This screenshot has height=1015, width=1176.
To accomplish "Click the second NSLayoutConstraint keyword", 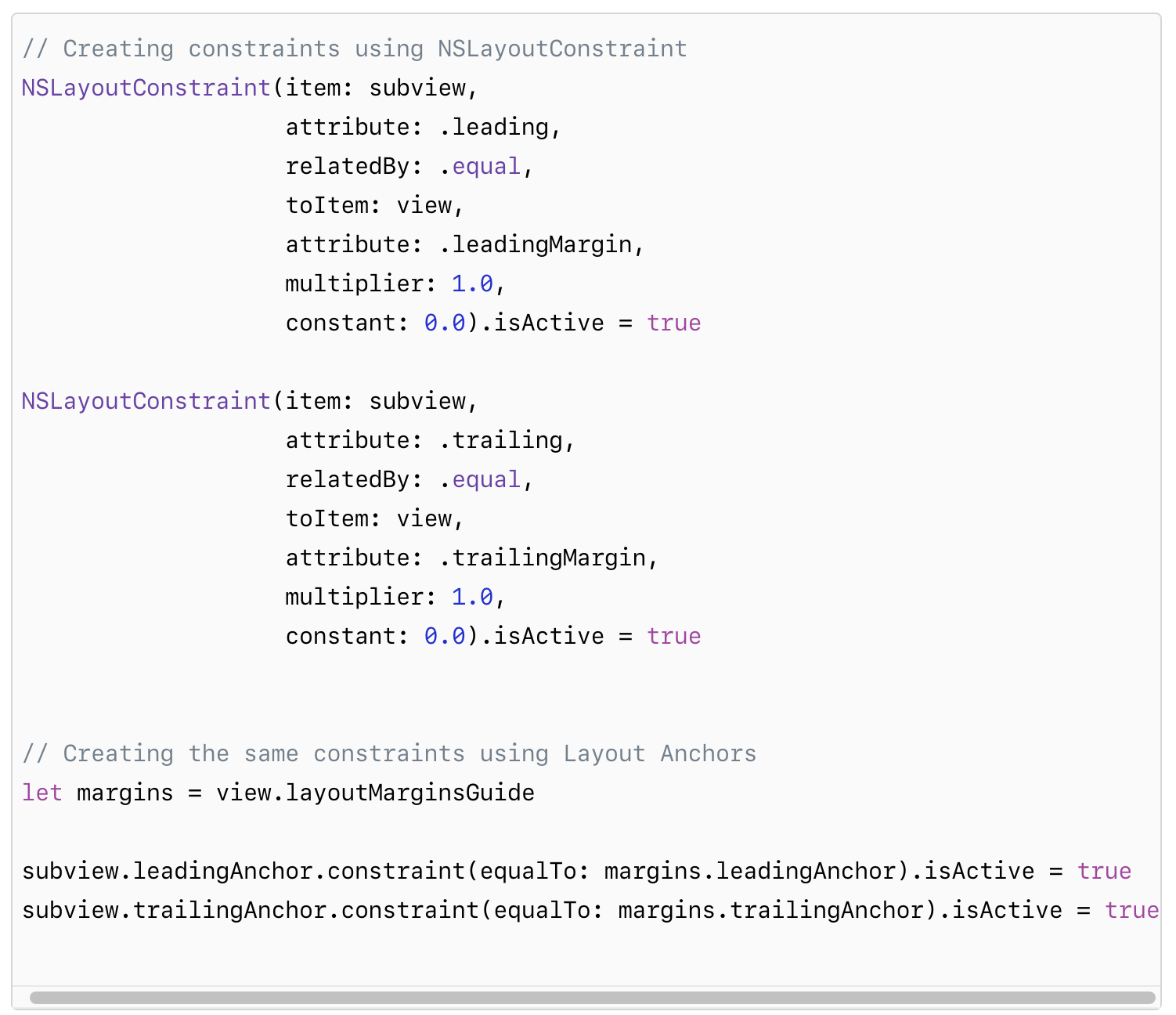I will click(x=146, y=401).
